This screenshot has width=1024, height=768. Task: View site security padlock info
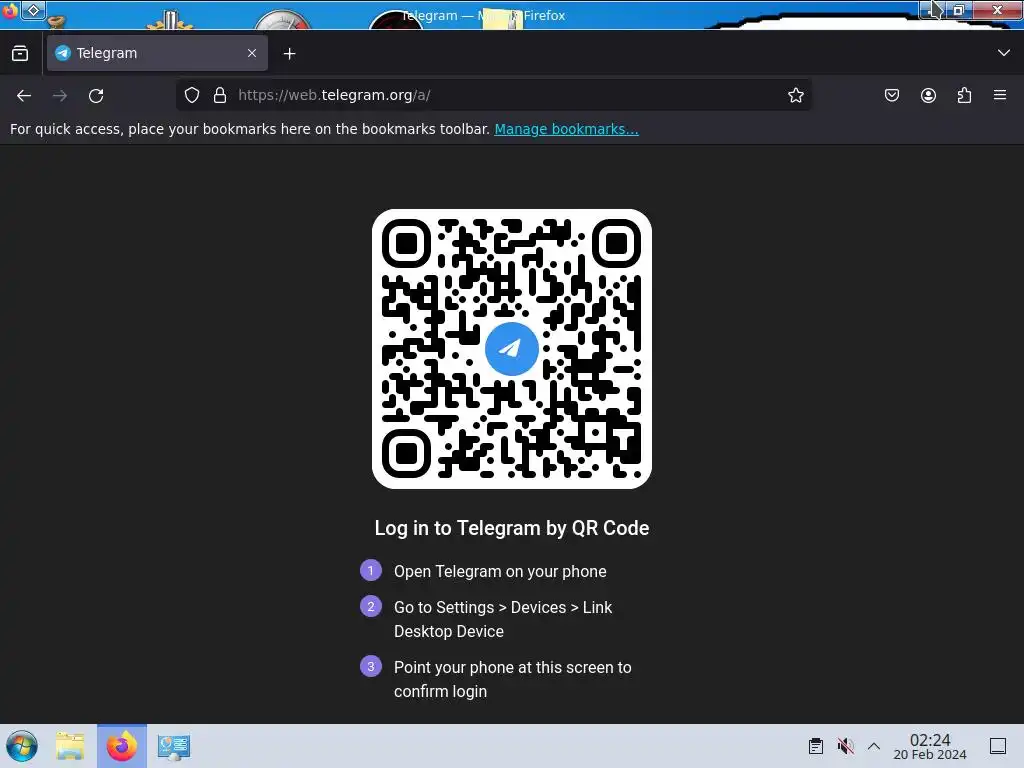point(220,95)
